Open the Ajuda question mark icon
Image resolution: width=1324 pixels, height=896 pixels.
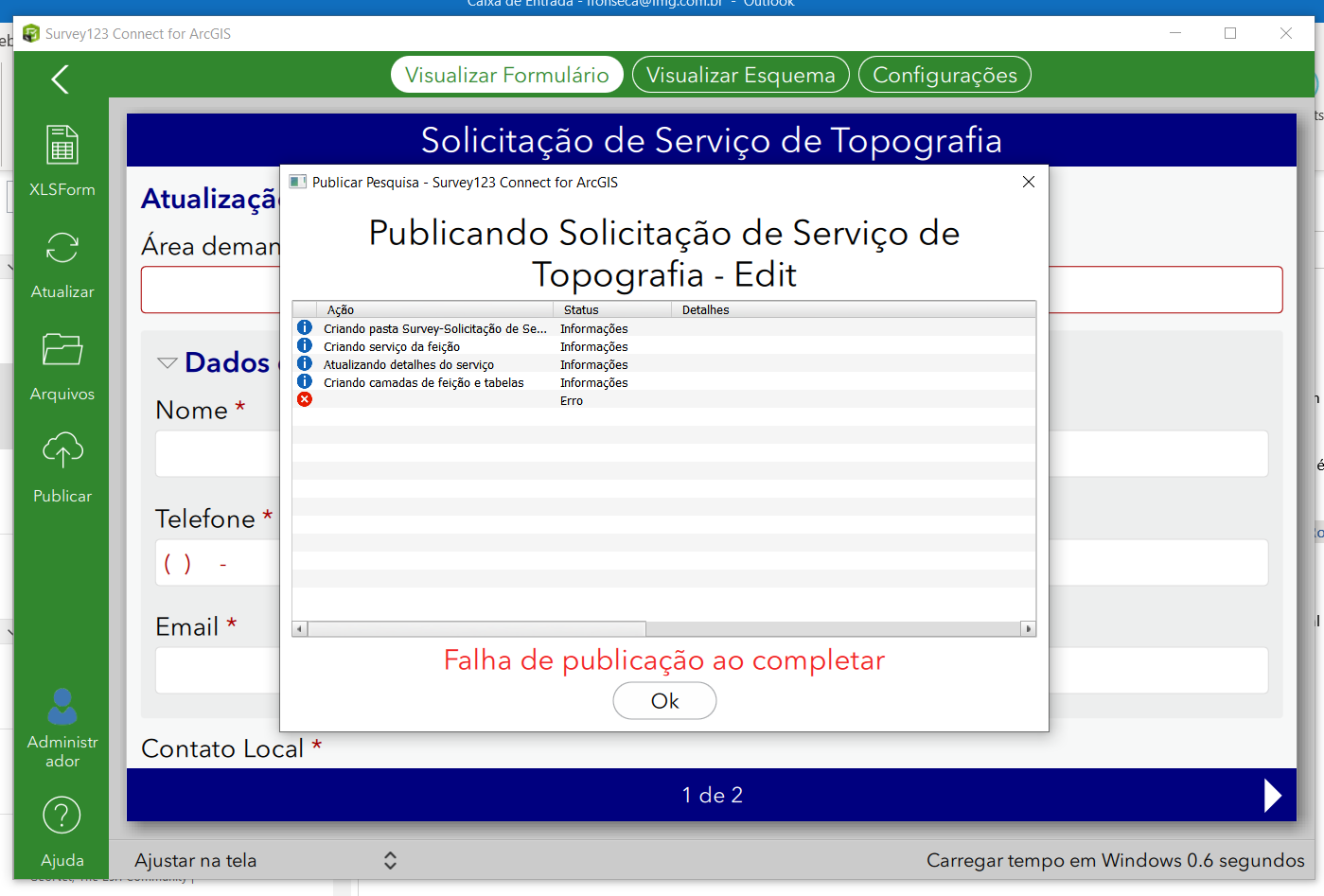pyautogui.click(x=62, y=815)
